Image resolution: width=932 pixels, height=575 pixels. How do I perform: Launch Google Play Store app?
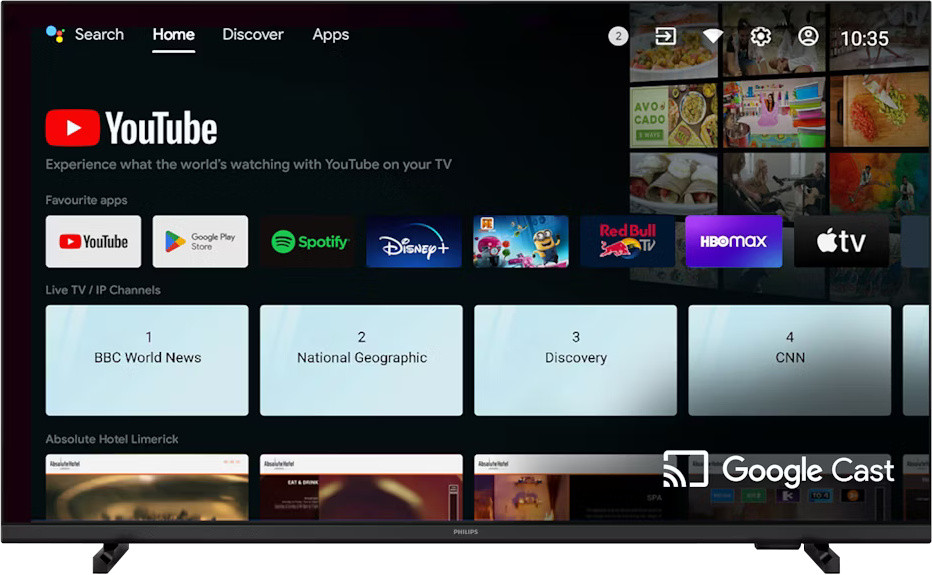point(200,242)
